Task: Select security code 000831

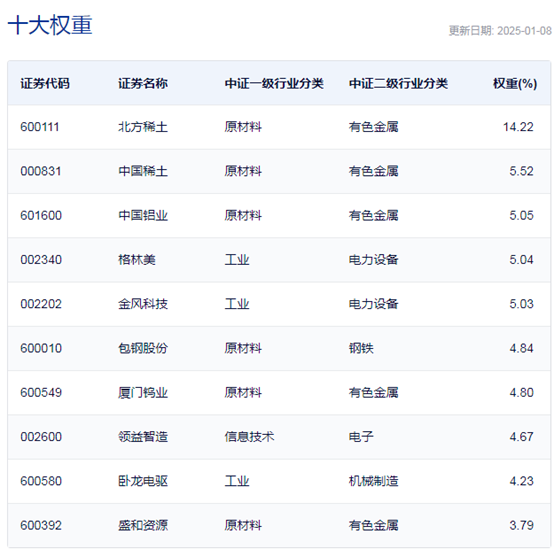Action: (41, 171)
